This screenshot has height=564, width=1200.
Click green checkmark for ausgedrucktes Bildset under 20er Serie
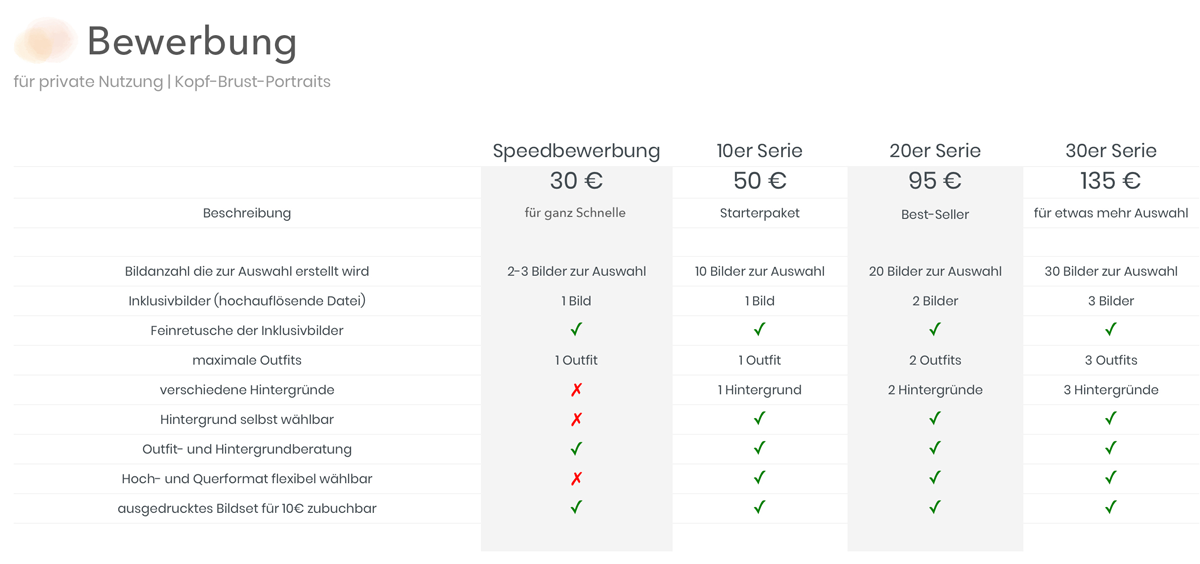(935, 507)
